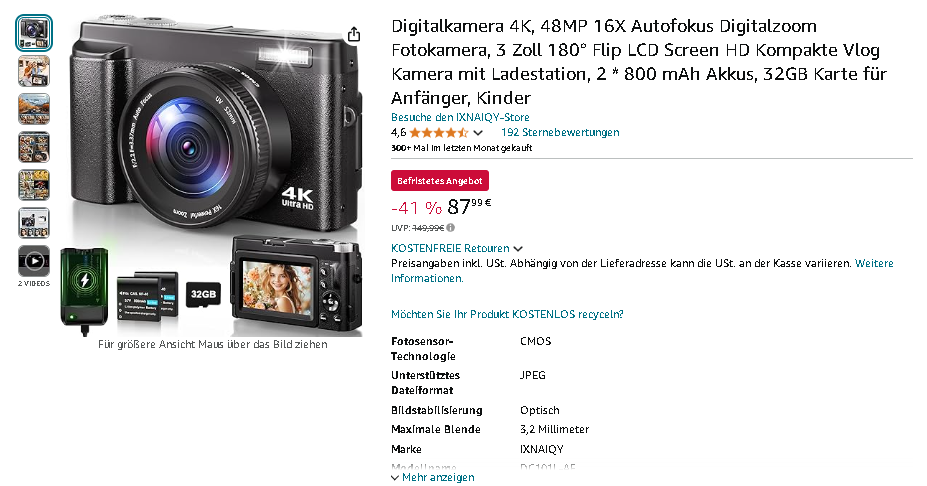
Task: Click the Befristetes Angebot badge
Action: pyautogui.click(x=439, y=180)
